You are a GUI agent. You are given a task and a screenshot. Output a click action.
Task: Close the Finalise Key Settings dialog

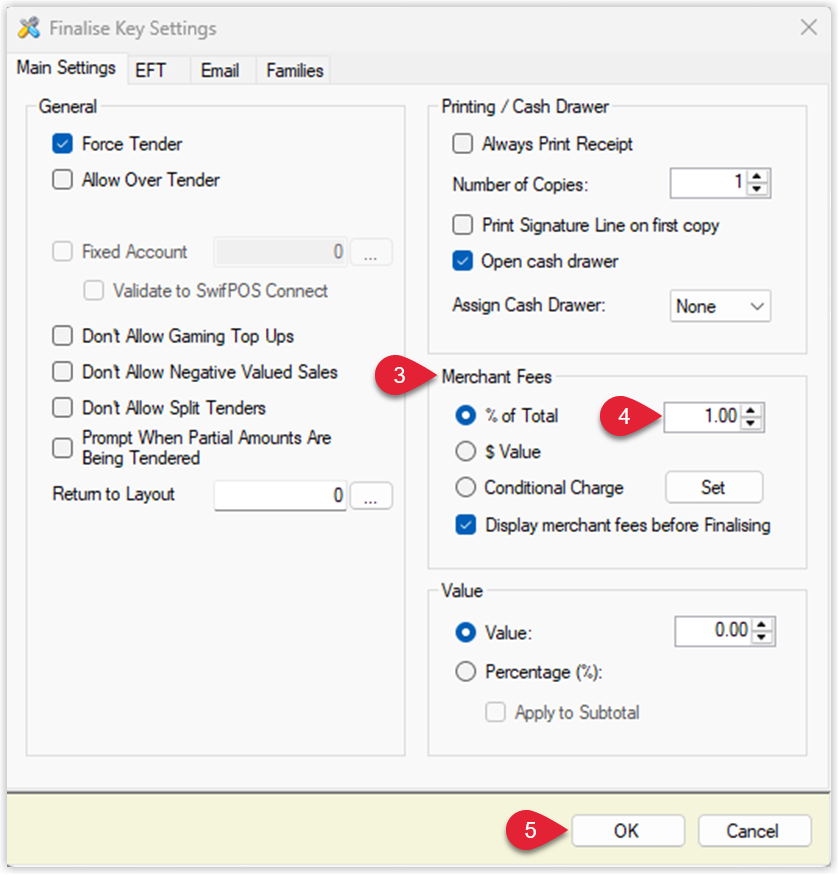tap(808, 27)
